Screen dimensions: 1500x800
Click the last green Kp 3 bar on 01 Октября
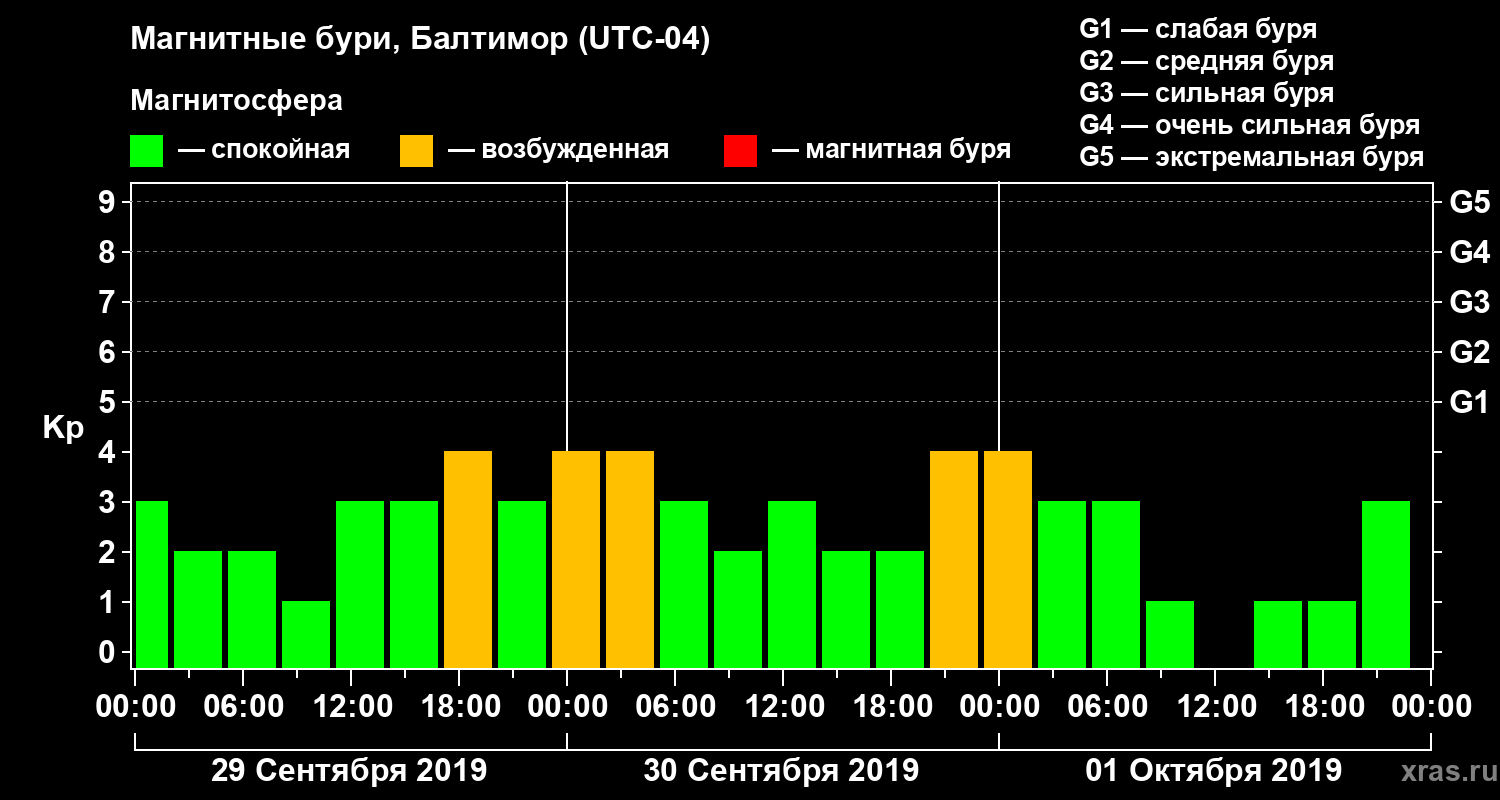click(1386, 584)
